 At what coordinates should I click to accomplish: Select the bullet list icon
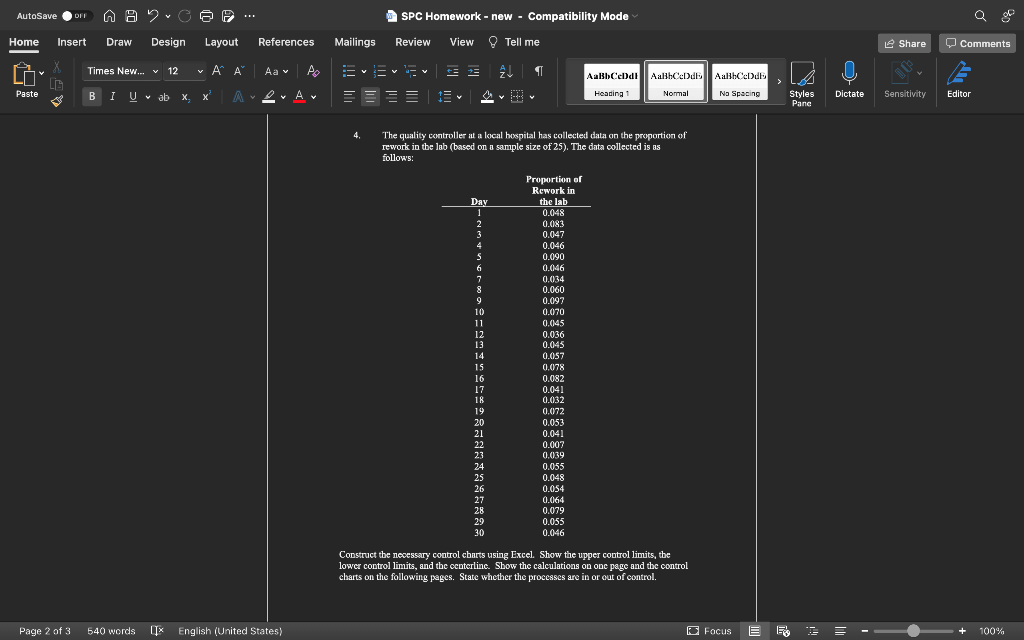[347, 71]
